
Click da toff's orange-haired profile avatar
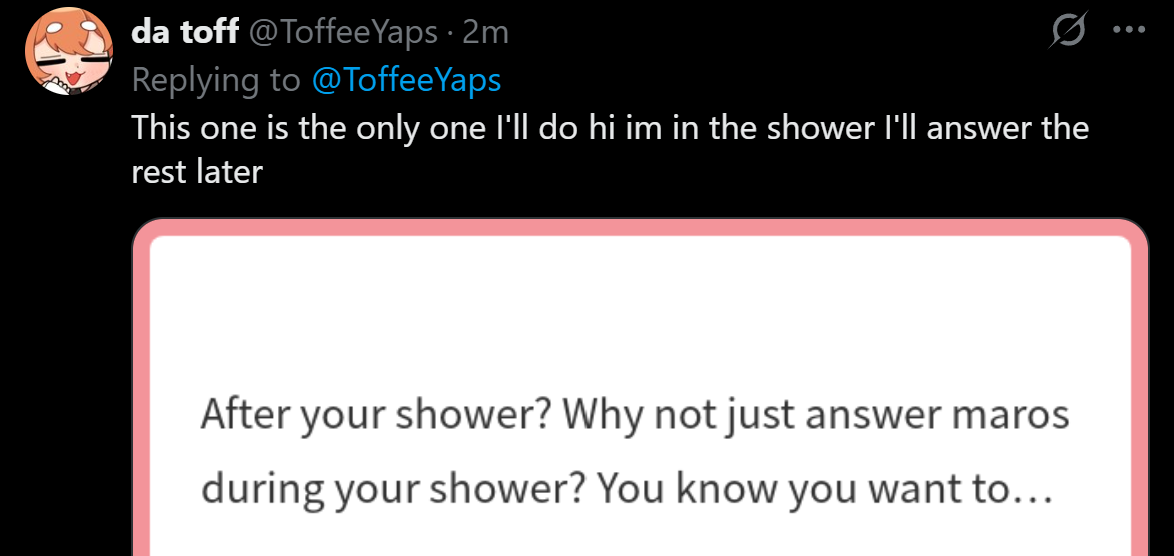click(x=68, y=51)
